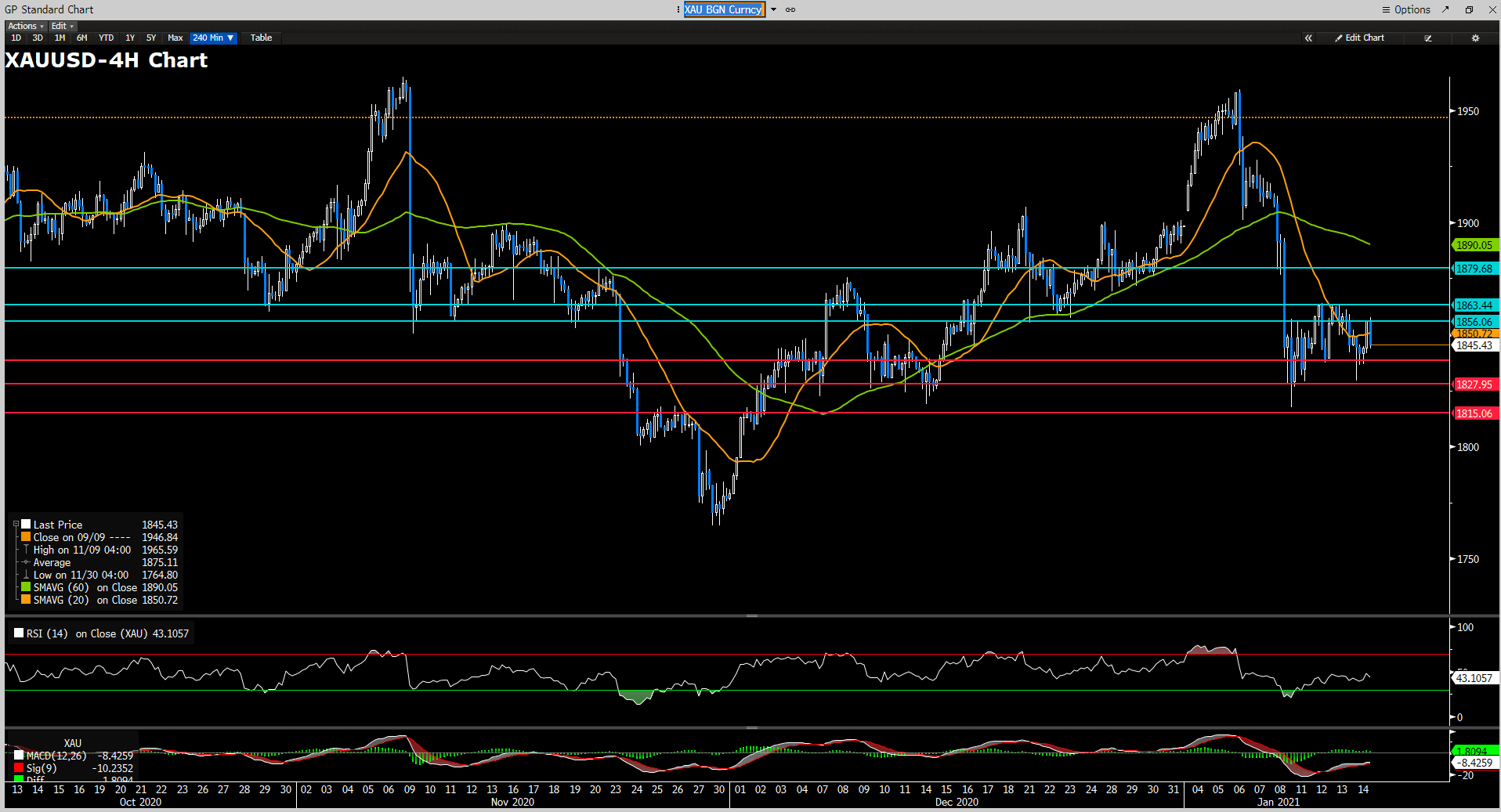This screenshot has height=812, width=1501.
Task: Open chart settings gear icon
Action: (1475, 38)
